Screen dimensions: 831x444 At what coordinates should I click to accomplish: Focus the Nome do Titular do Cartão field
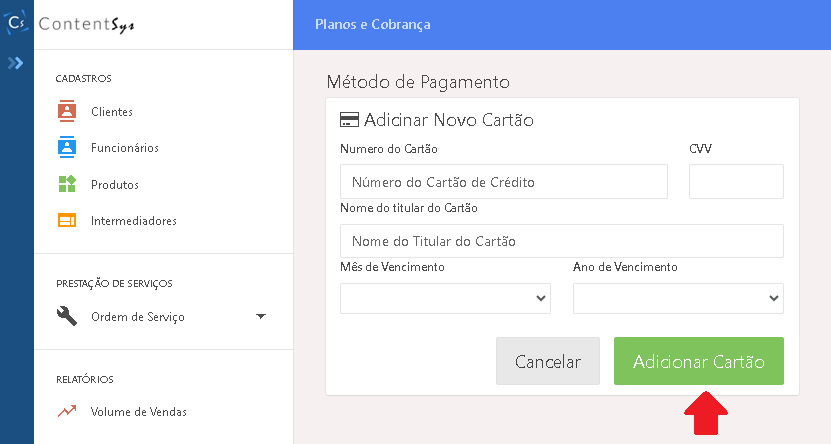pos(561,241)
